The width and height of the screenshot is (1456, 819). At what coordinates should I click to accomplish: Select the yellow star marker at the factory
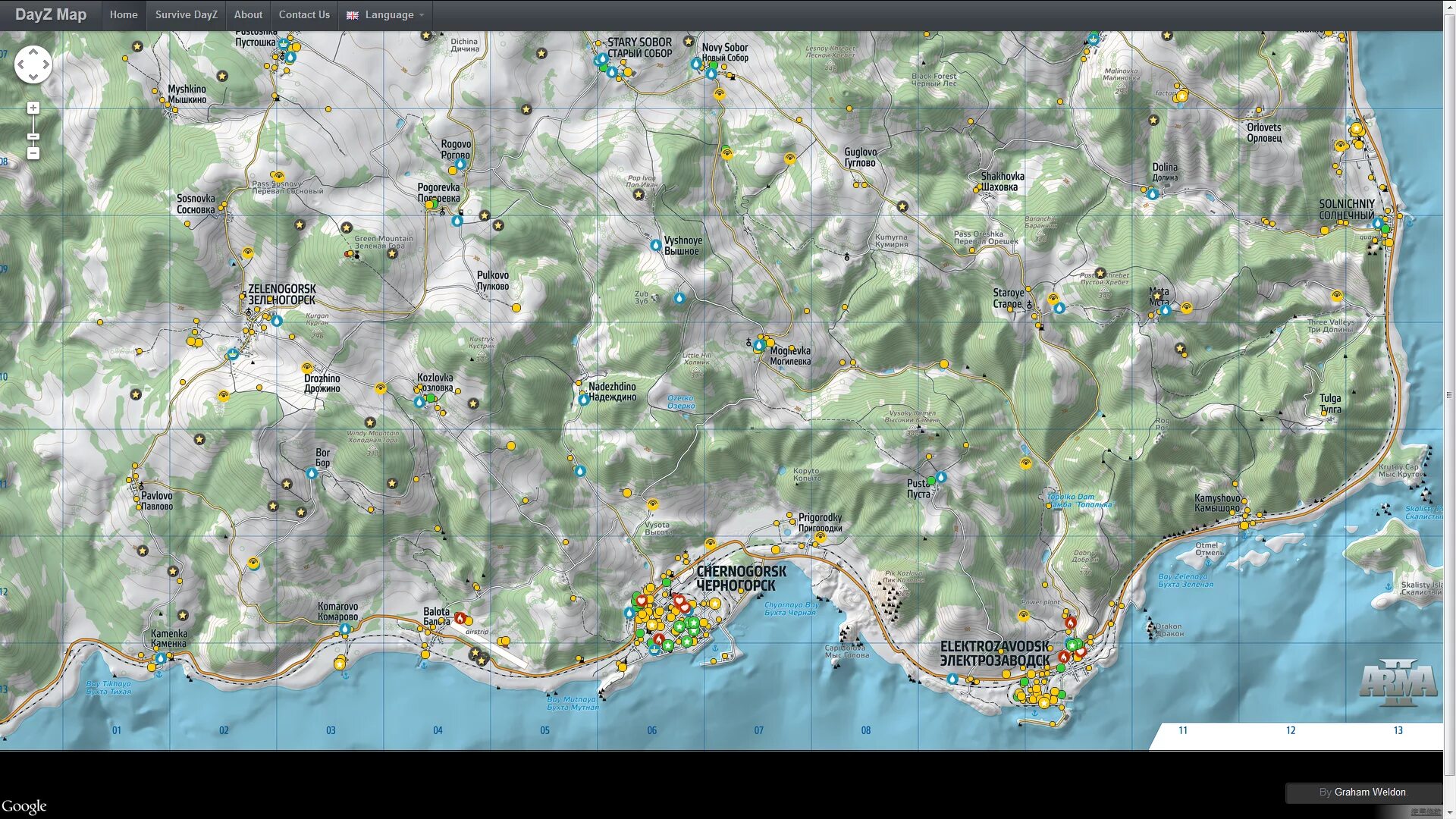(x=1182, y=96)
